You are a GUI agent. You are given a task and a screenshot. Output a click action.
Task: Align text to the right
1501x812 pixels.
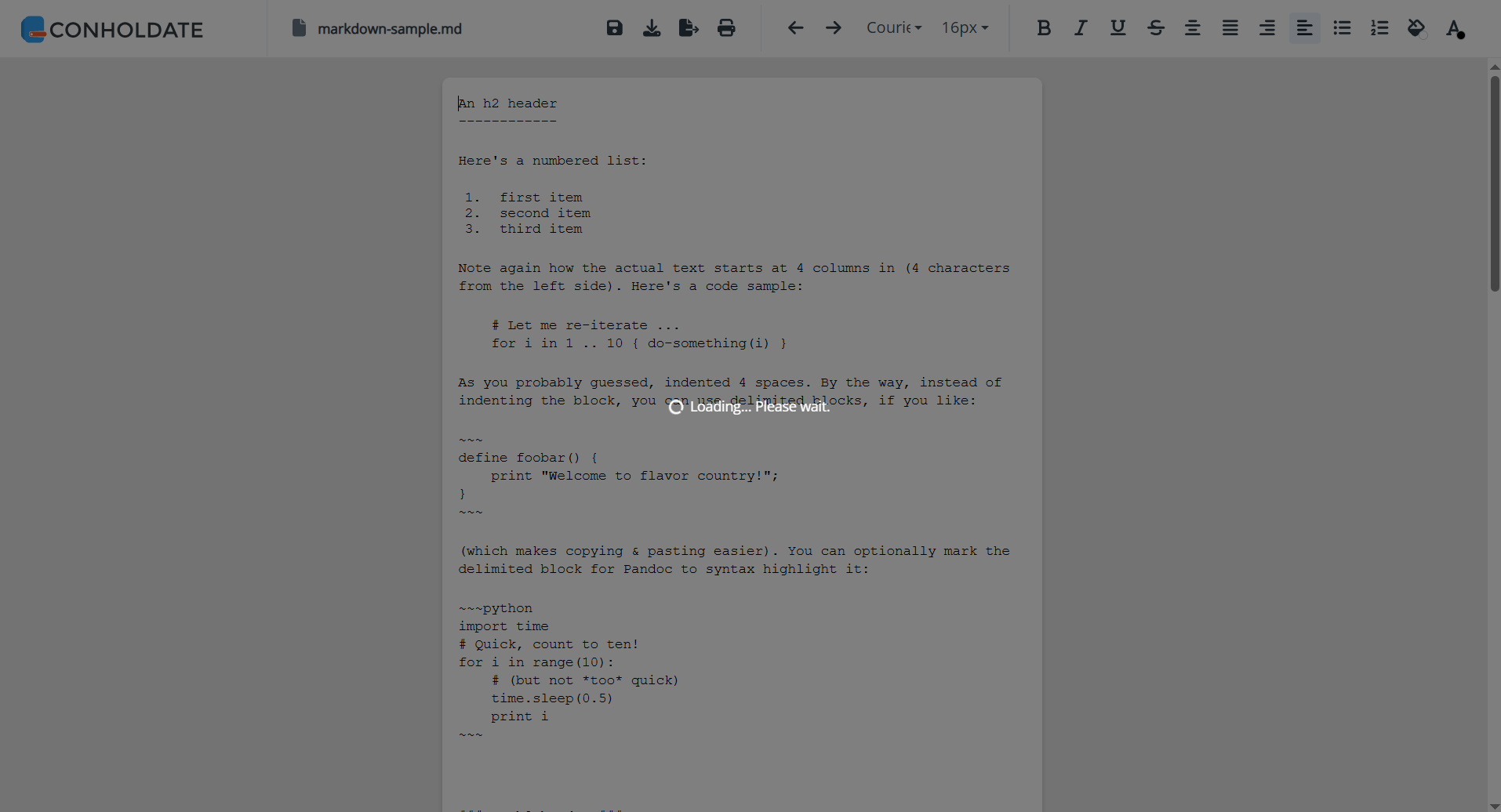1267,28
